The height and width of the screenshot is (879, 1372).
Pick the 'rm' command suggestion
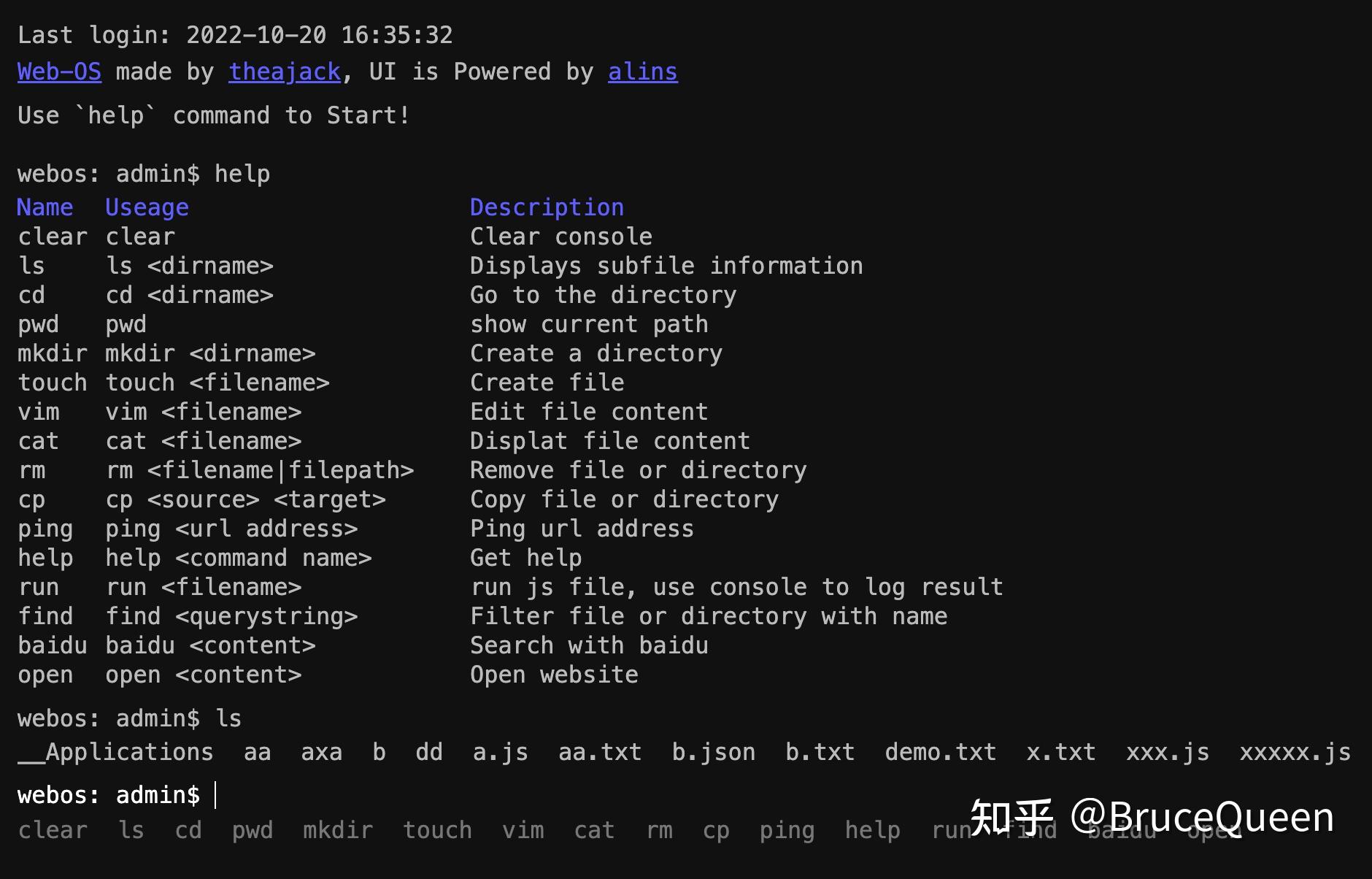[x=659, y=830]
